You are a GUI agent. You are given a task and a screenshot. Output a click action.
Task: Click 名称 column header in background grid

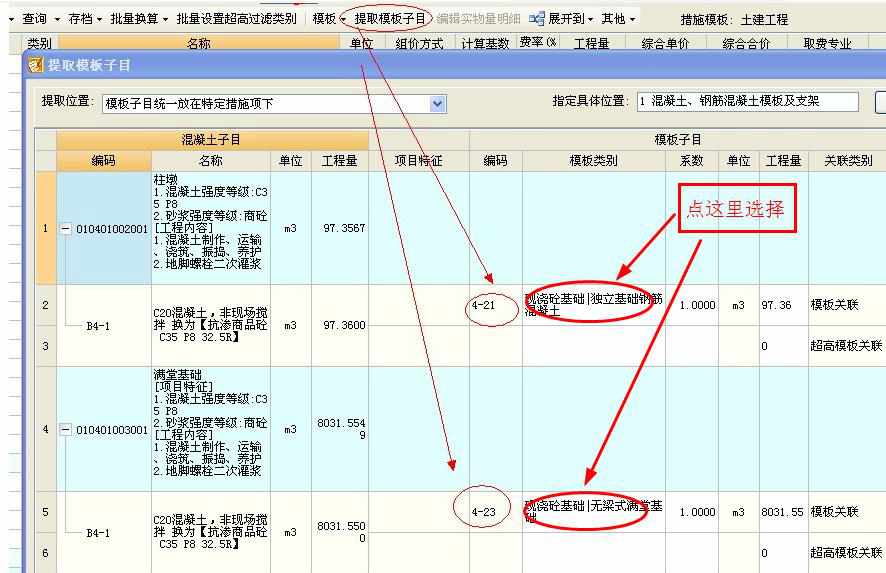[x=199, y=43]
